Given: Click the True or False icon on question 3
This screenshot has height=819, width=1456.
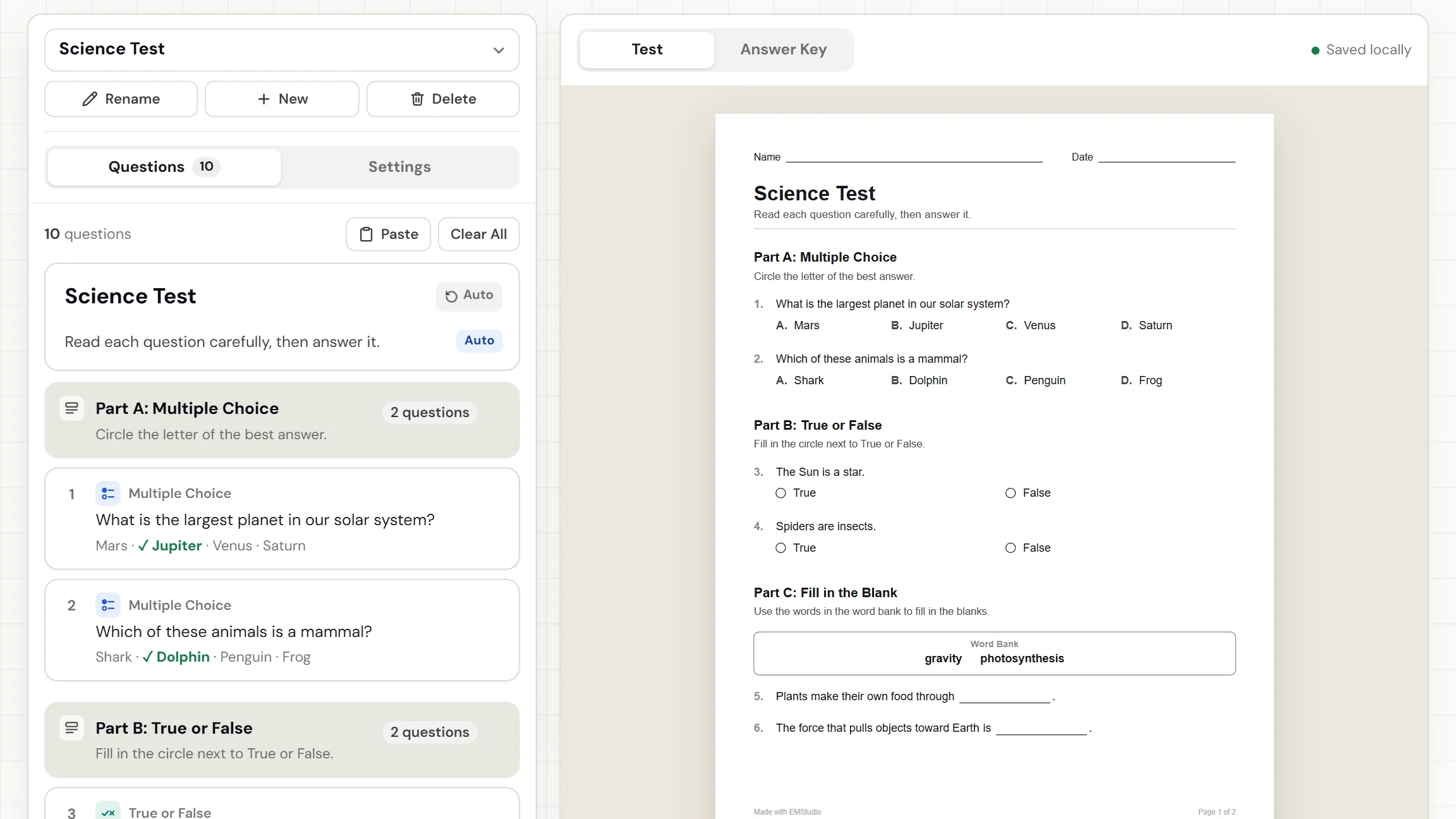Looking at the screenshot, I should pos(108,812).
